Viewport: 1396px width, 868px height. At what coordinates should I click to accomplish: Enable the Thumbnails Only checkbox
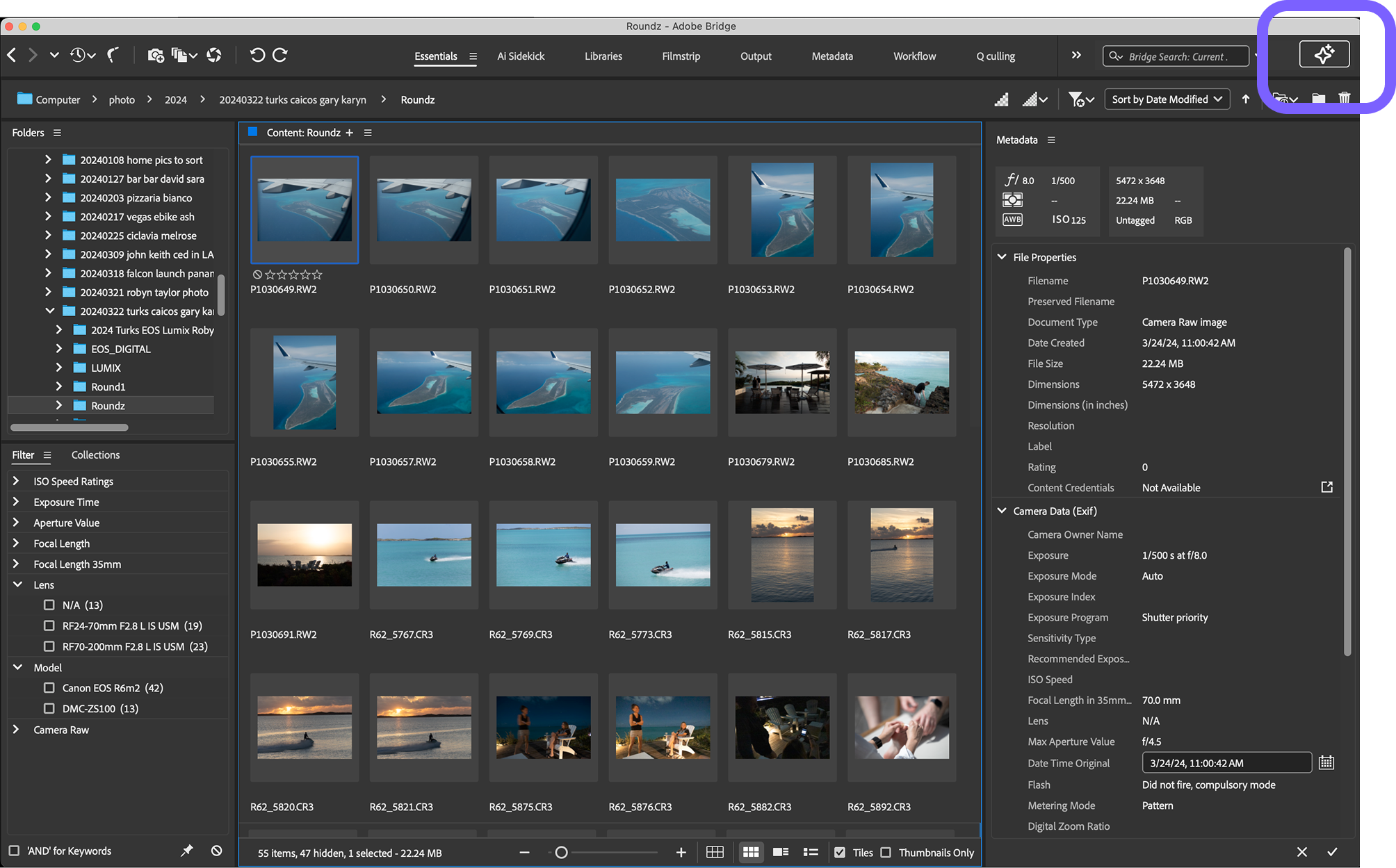(886, 852)
